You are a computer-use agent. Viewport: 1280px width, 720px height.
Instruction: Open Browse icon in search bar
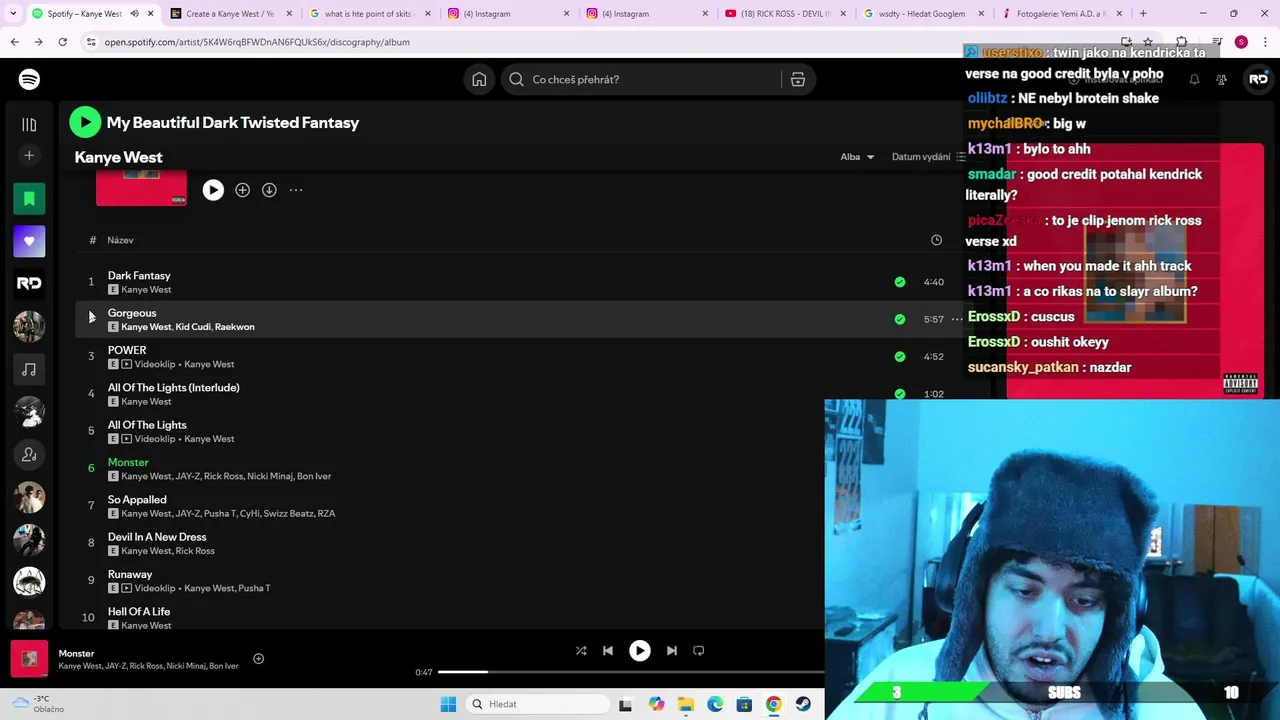click(798, 79)
